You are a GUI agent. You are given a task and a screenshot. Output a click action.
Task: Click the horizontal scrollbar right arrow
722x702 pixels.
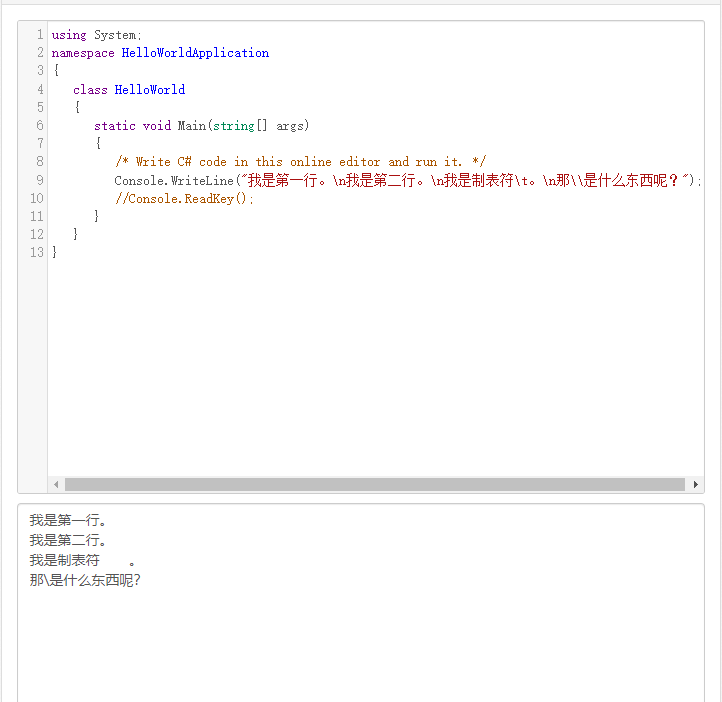pyautogui.click(x=696, y=484)
